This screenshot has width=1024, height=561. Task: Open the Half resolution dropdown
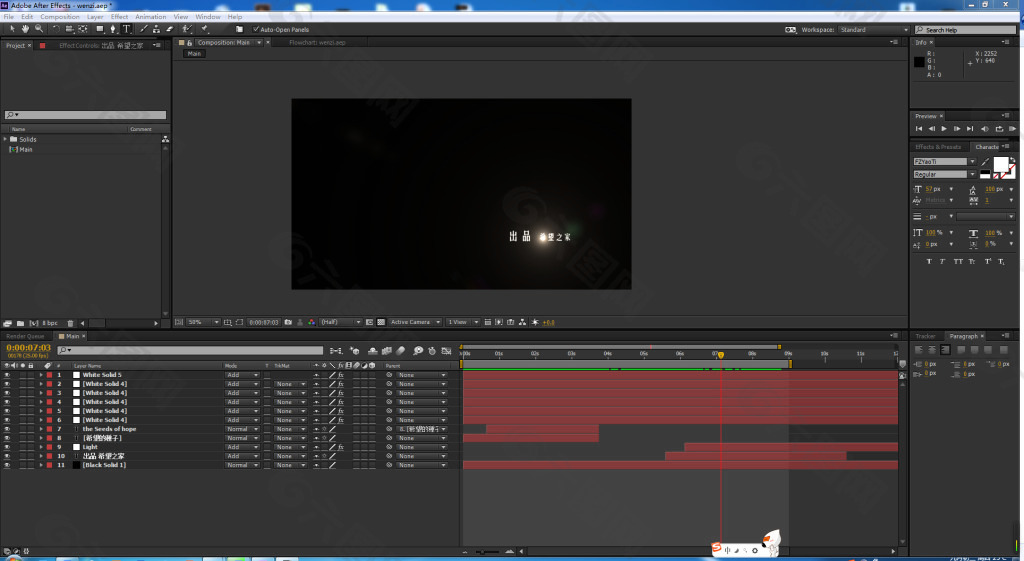click(x=340, y=322)
